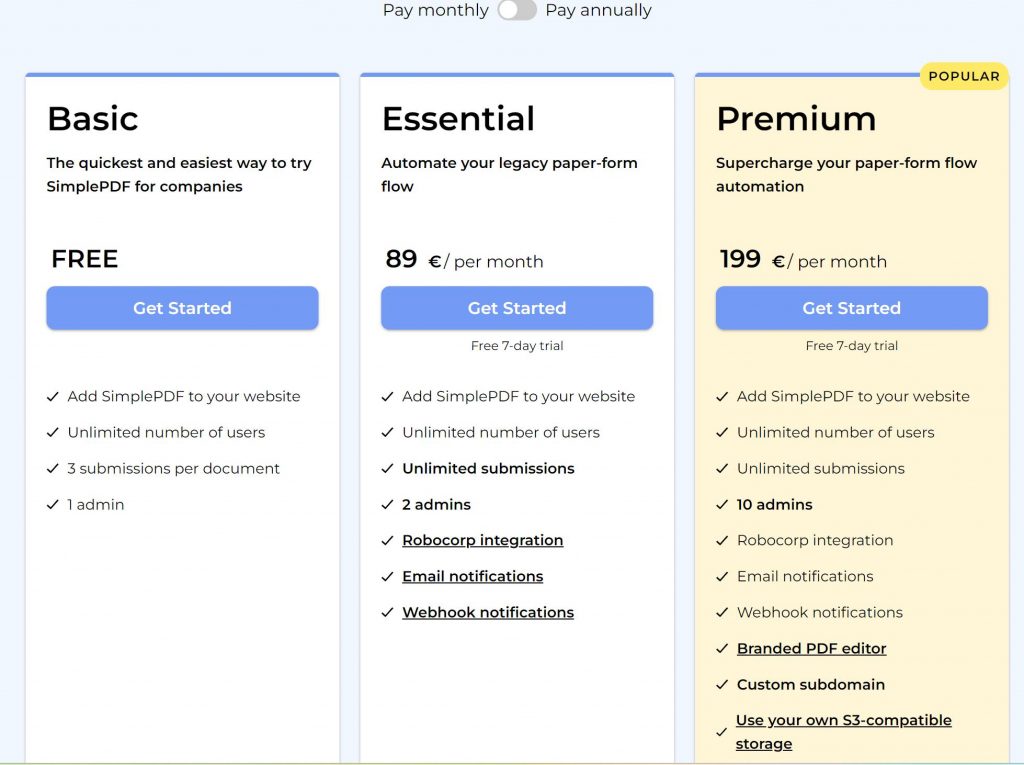
Task: Click checkmark icon beside Essential's Webhook notifications
Action: click(388, 612)
